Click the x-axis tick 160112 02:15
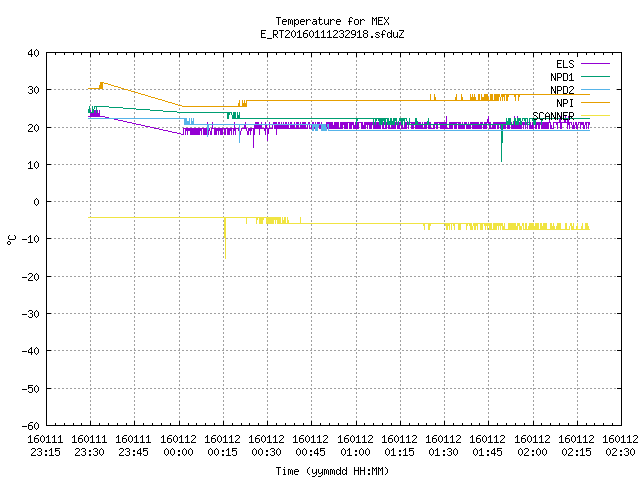Image resolution: width=640 pixels, height=480 pixels. [x=577, y=446]
